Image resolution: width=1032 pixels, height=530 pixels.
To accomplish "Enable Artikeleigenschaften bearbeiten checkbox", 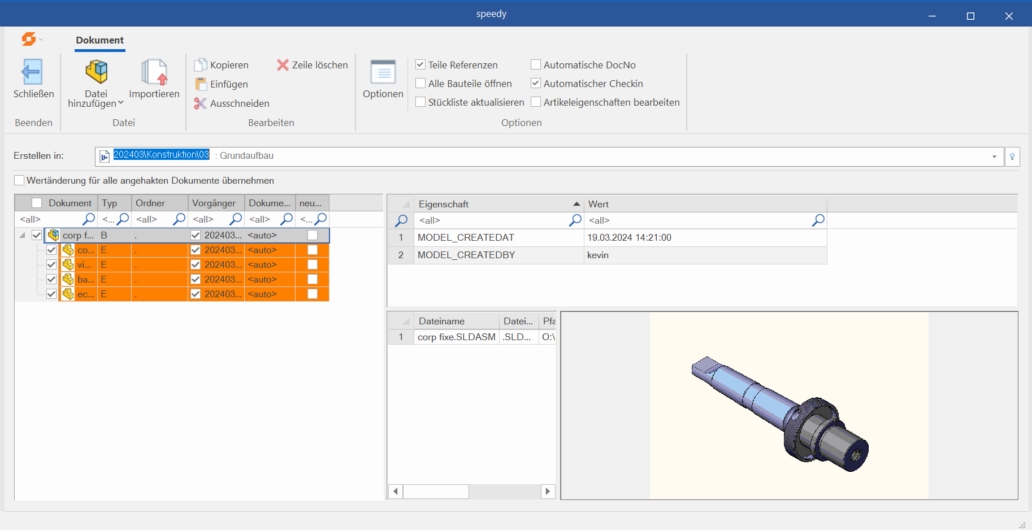I will pos(536,102).
